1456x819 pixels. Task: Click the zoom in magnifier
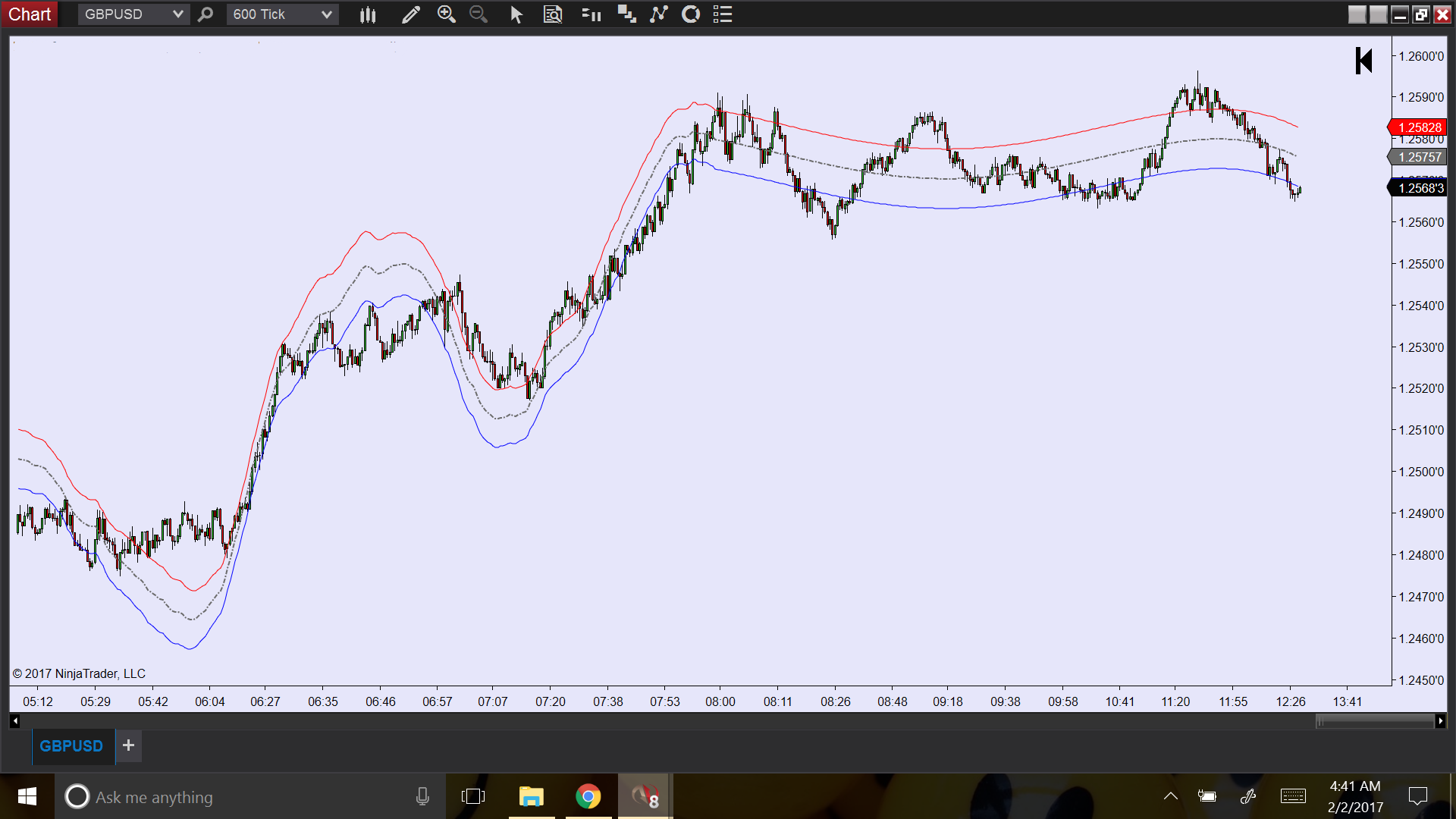(446, 14)
